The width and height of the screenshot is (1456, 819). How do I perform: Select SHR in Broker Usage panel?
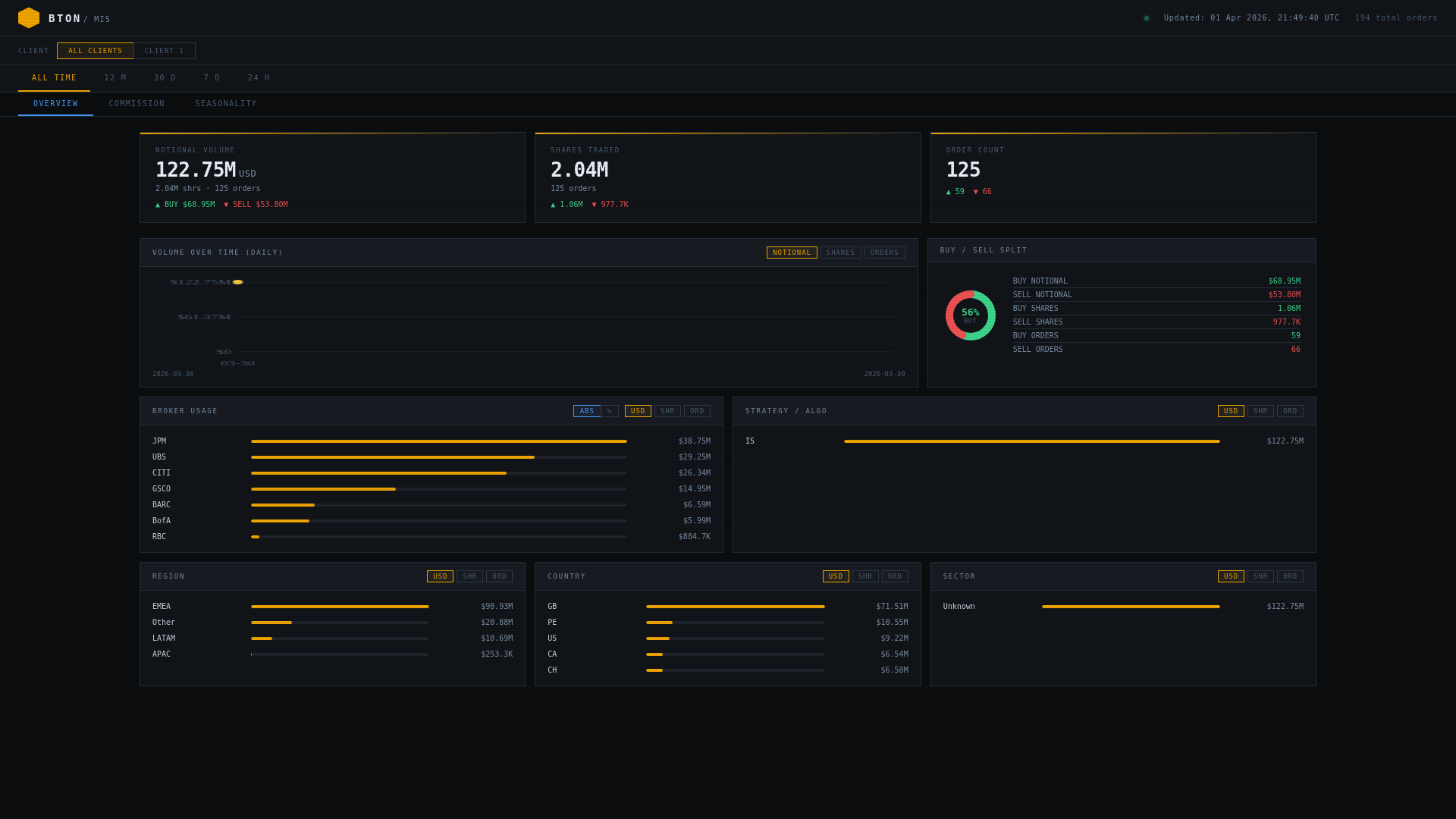(x=667, y=411)
